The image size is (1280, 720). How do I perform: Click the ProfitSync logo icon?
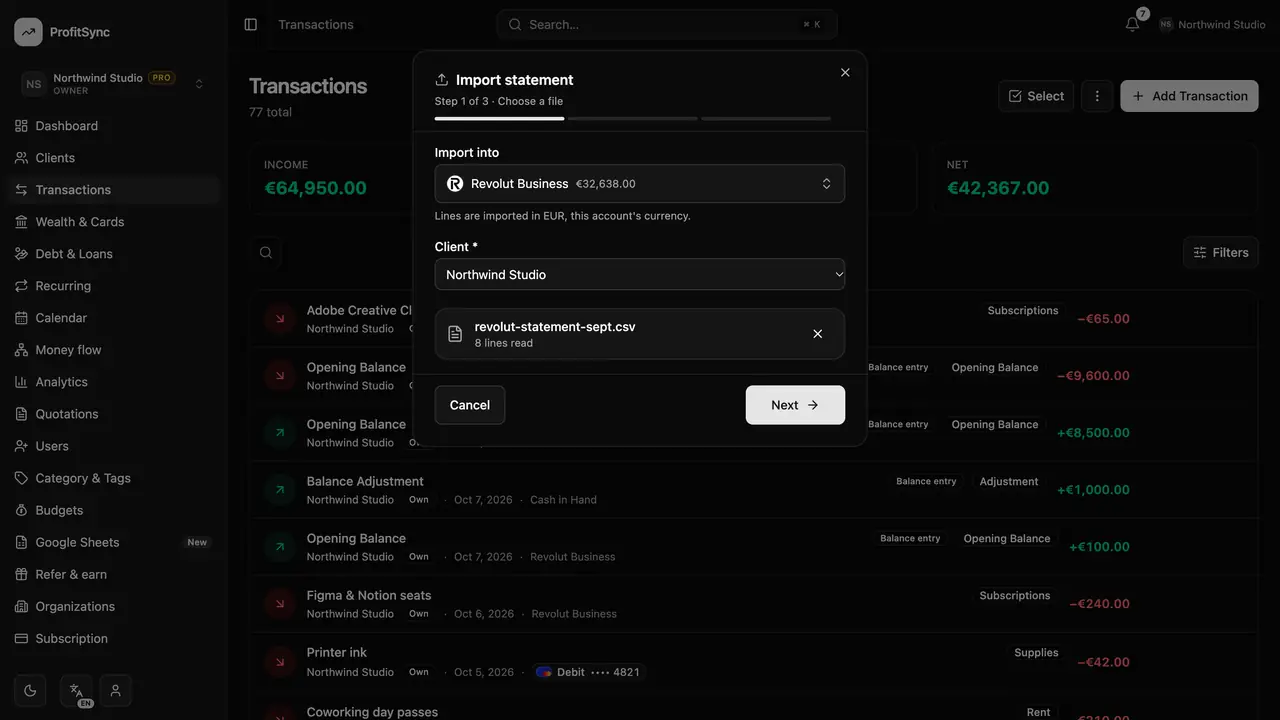pos(28,32)
